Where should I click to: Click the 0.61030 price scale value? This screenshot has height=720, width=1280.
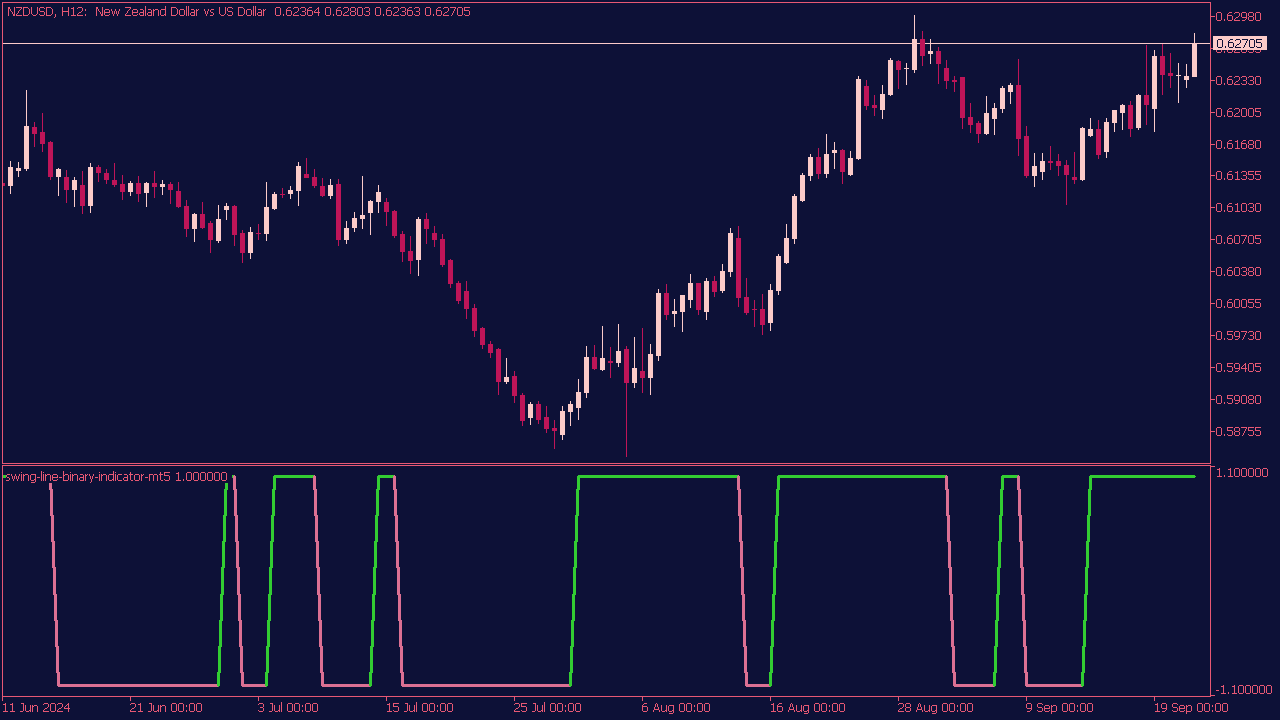point(1240,208)
